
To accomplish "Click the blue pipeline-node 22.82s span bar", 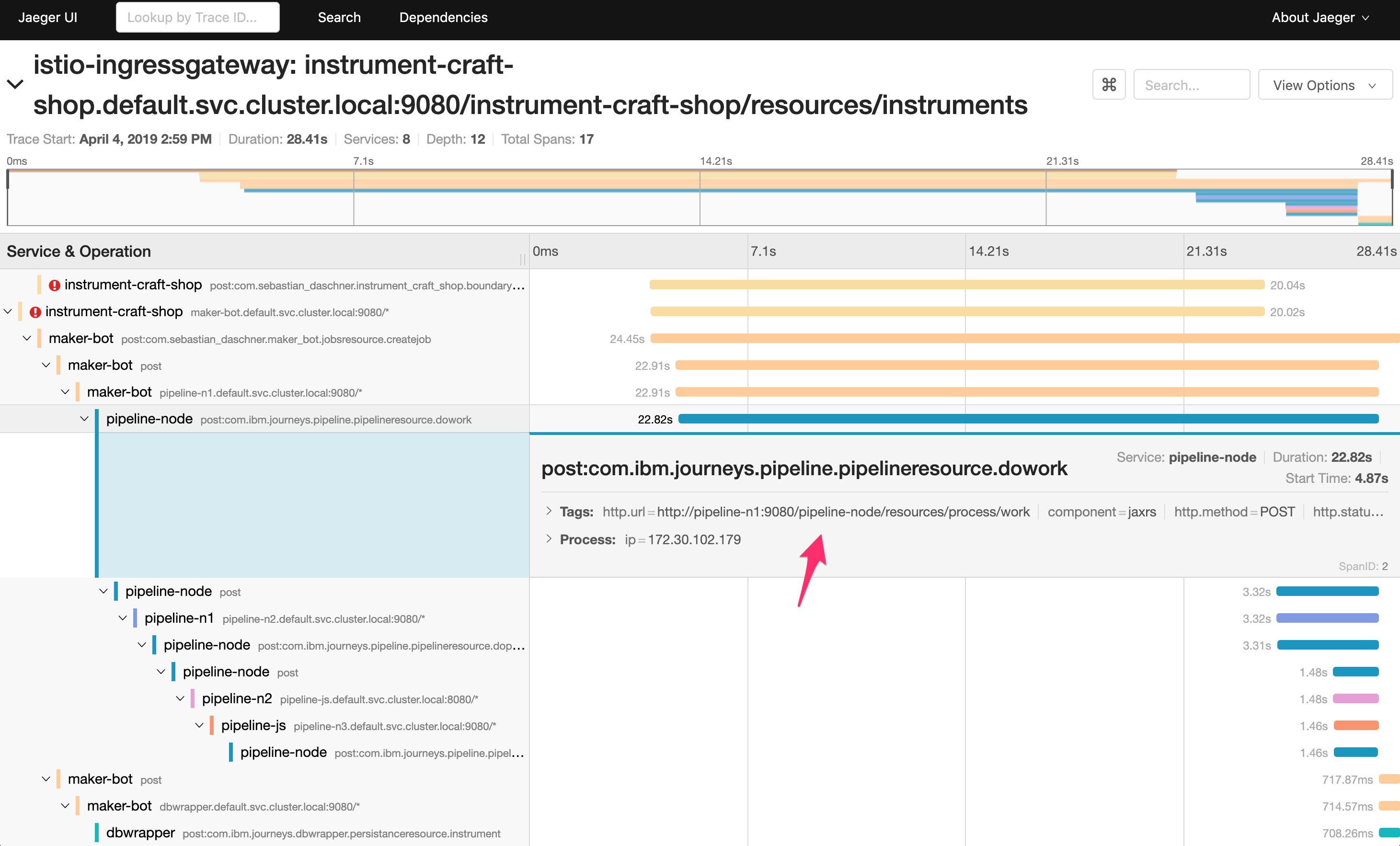I will pos(1028,419).
